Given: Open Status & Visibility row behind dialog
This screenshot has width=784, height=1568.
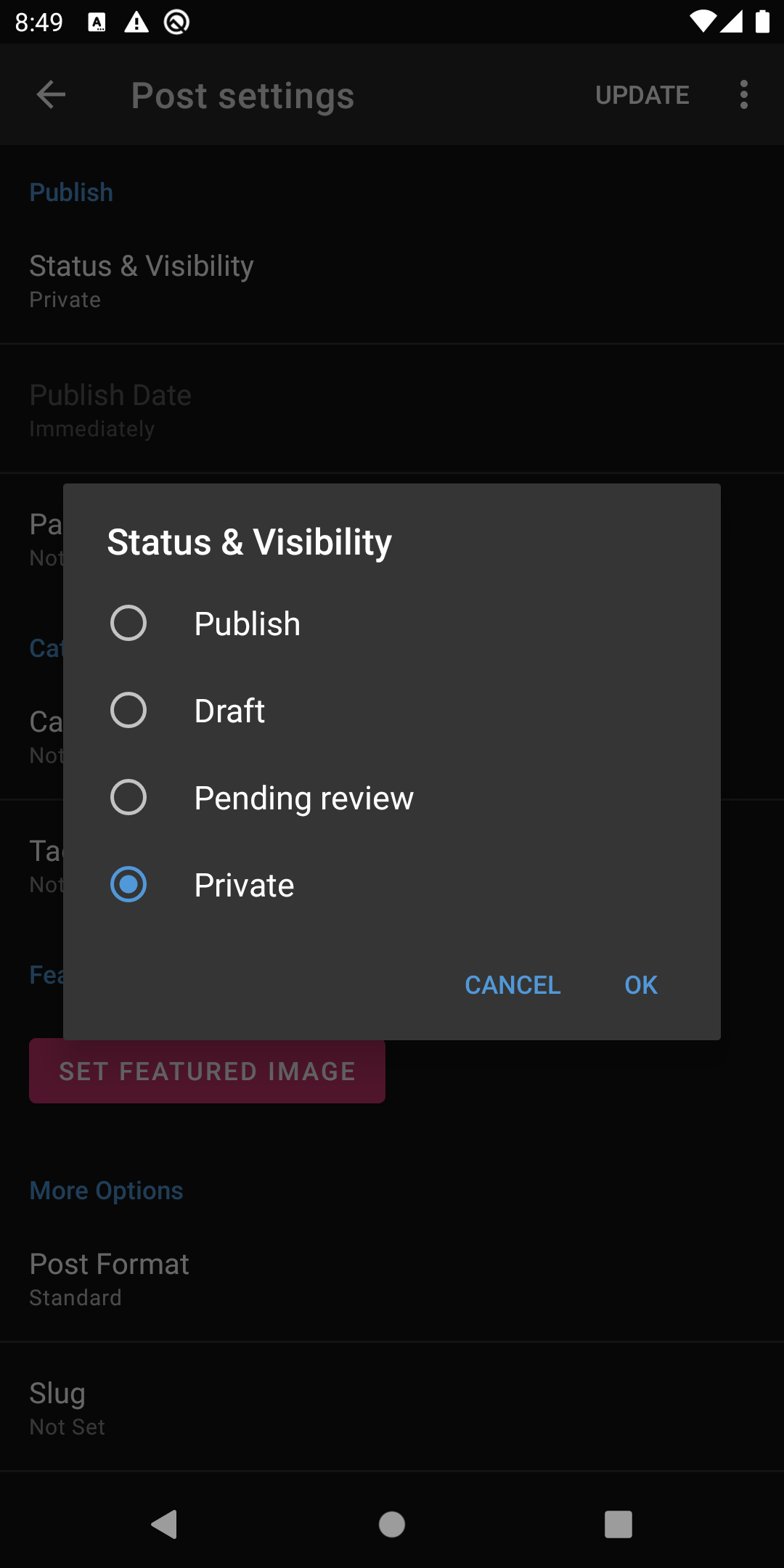Looking at the screenshot, I should 392,281.
